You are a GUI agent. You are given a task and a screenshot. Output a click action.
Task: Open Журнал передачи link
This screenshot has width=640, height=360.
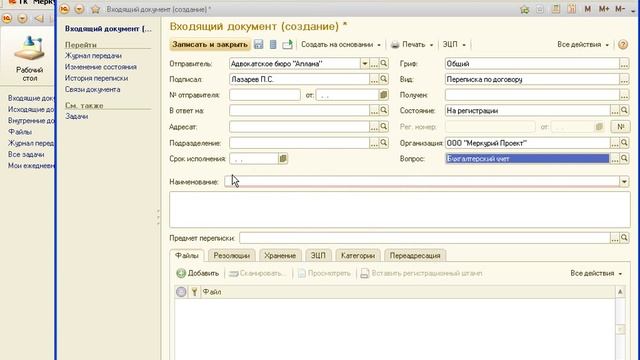click(93, 56)
